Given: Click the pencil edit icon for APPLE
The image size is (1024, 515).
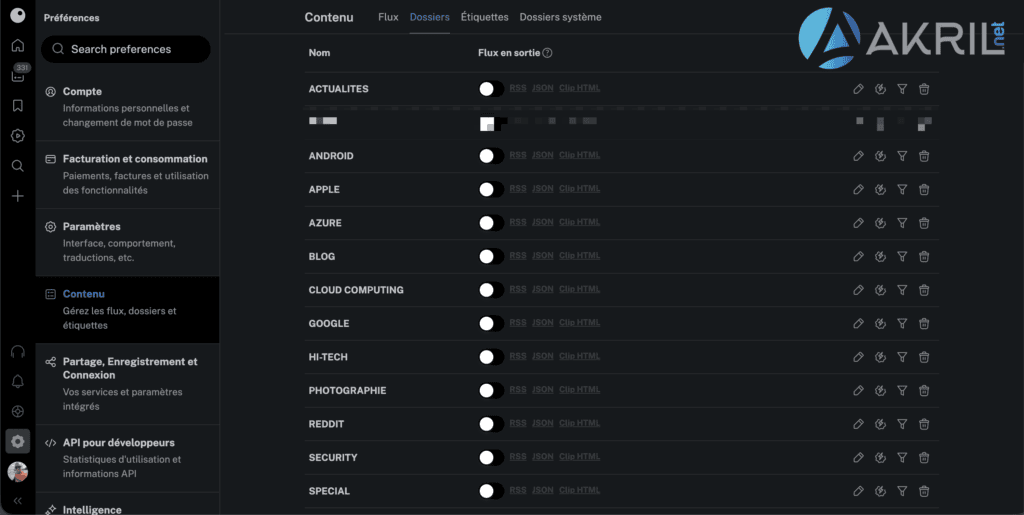Looking at the screenshot, I should pos(859,189).
